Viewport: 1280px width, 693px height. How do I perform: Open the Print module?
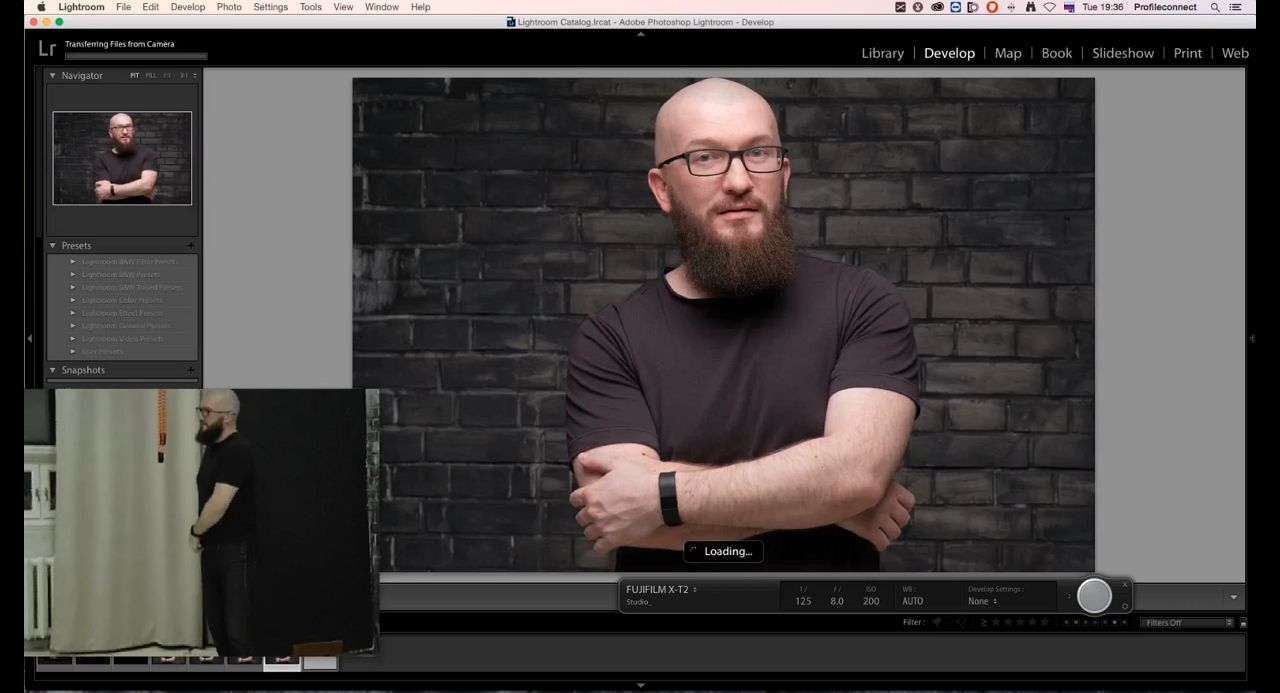pos(1187,53)
